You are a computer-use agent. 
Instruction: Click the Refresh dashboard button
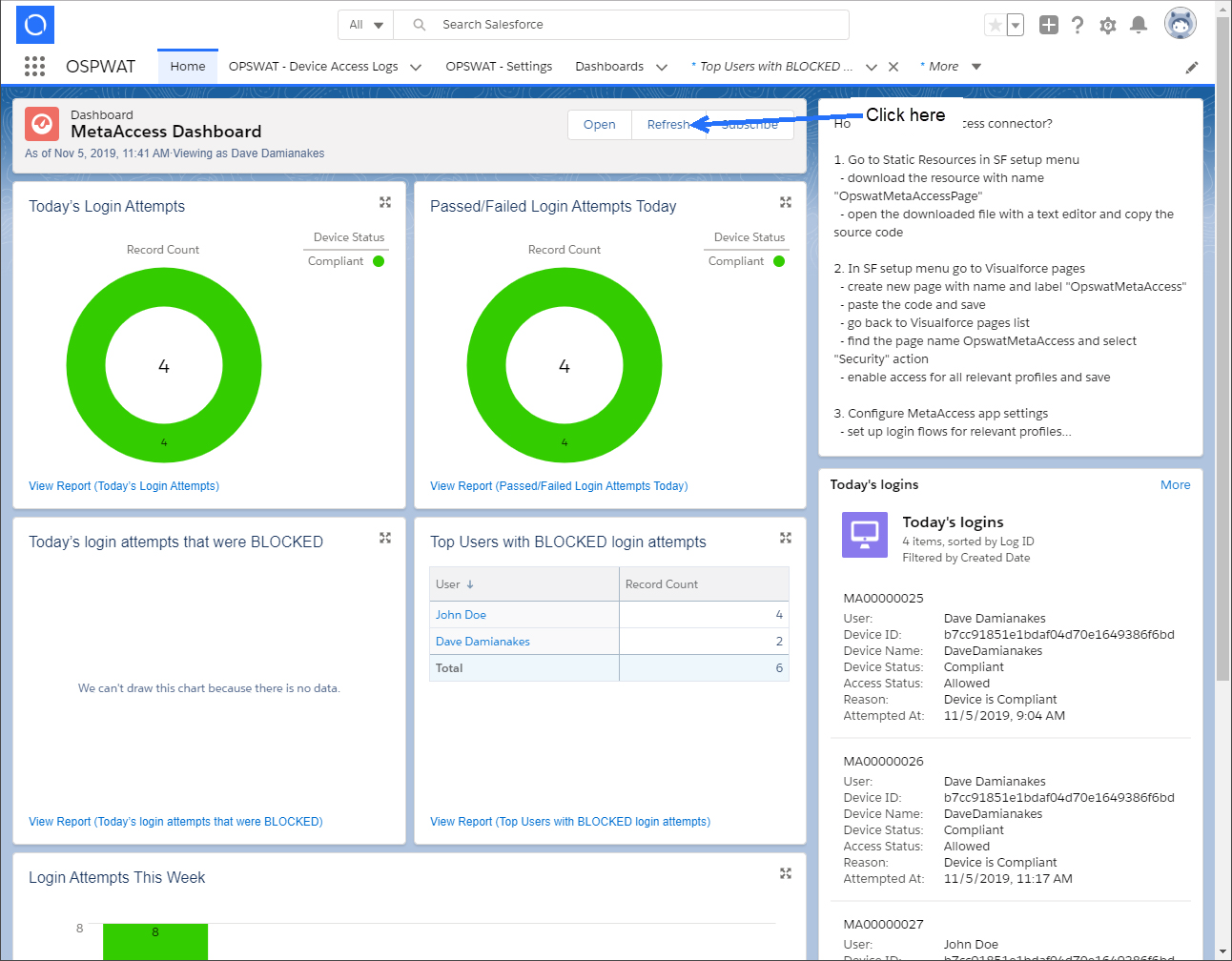click(x=668, y=125)
